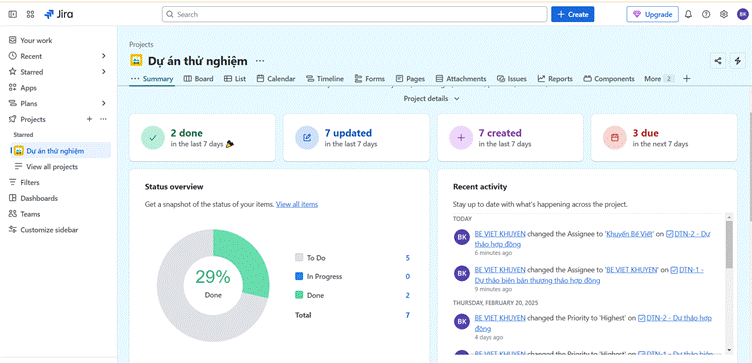Click the Create button
752x363 pixels.
(x=573, y=14)
